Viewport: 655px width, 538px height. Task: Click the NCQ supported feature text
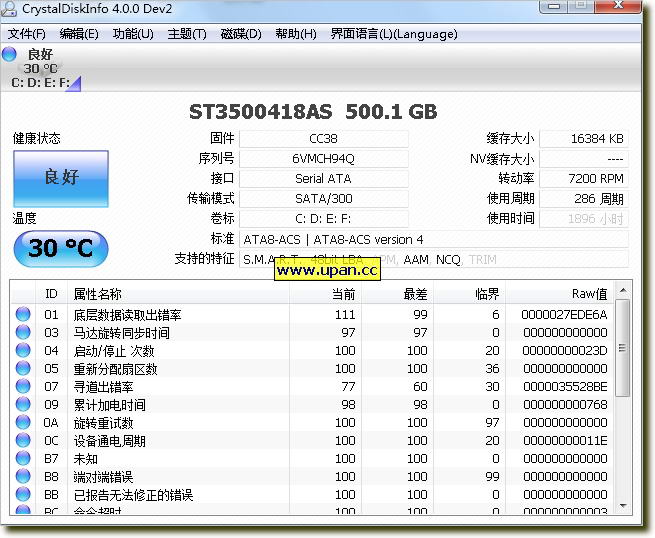click(448, 260)
